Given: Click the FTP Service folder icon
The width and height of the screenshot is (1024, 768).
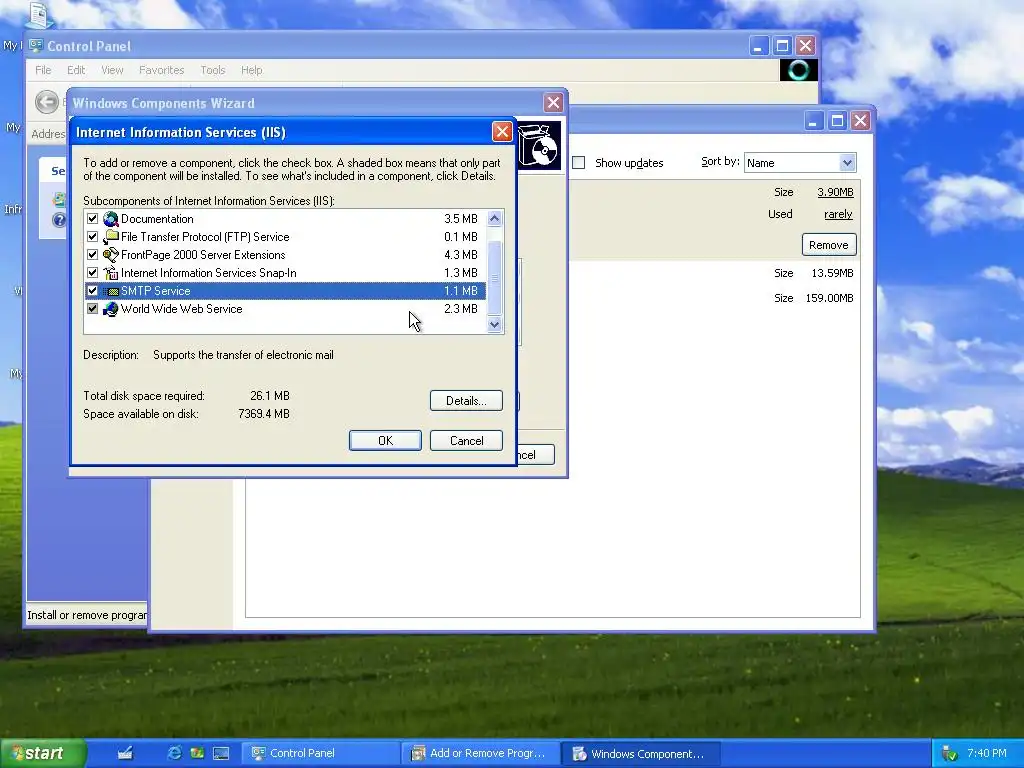Looking at the screenshot, I should 110,236.
